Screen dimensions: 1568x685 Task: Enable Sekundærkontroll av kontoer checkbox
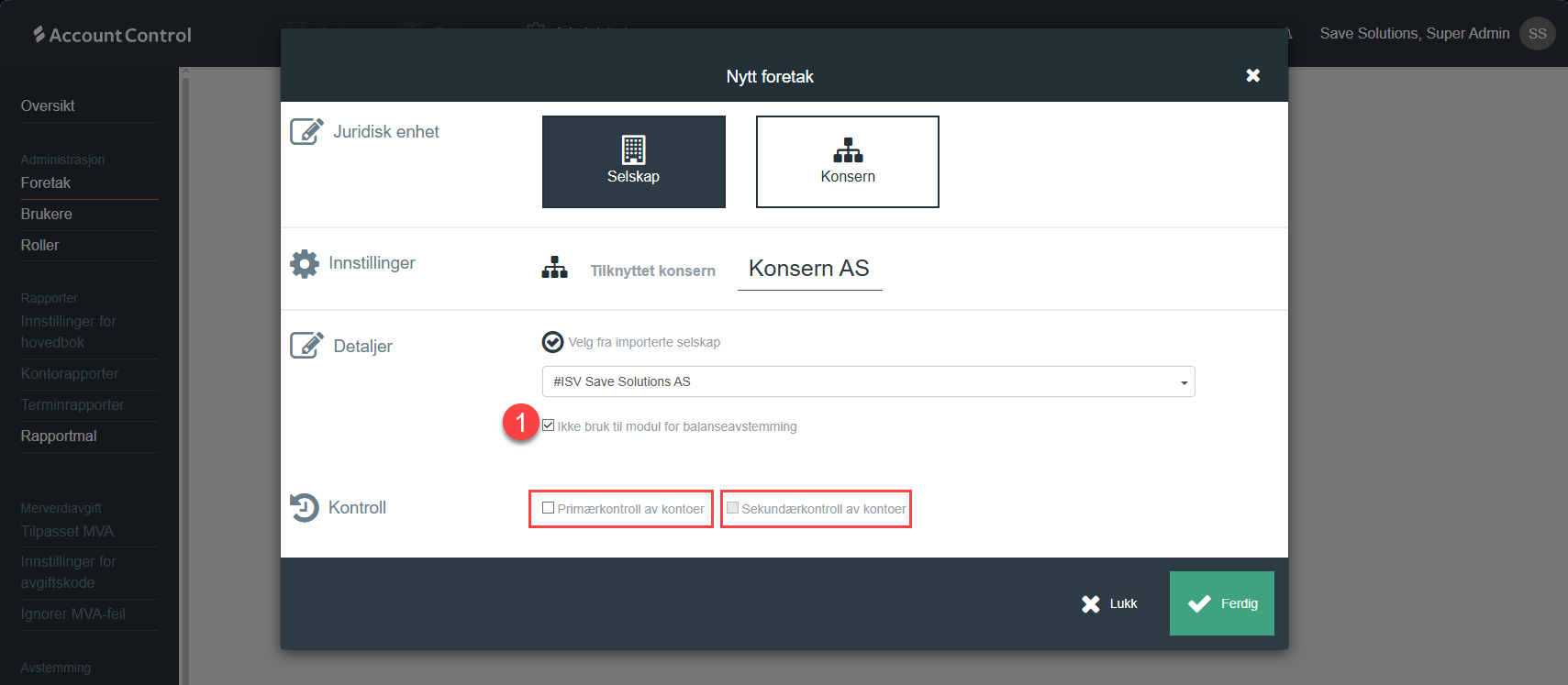(x=732, y=508)
